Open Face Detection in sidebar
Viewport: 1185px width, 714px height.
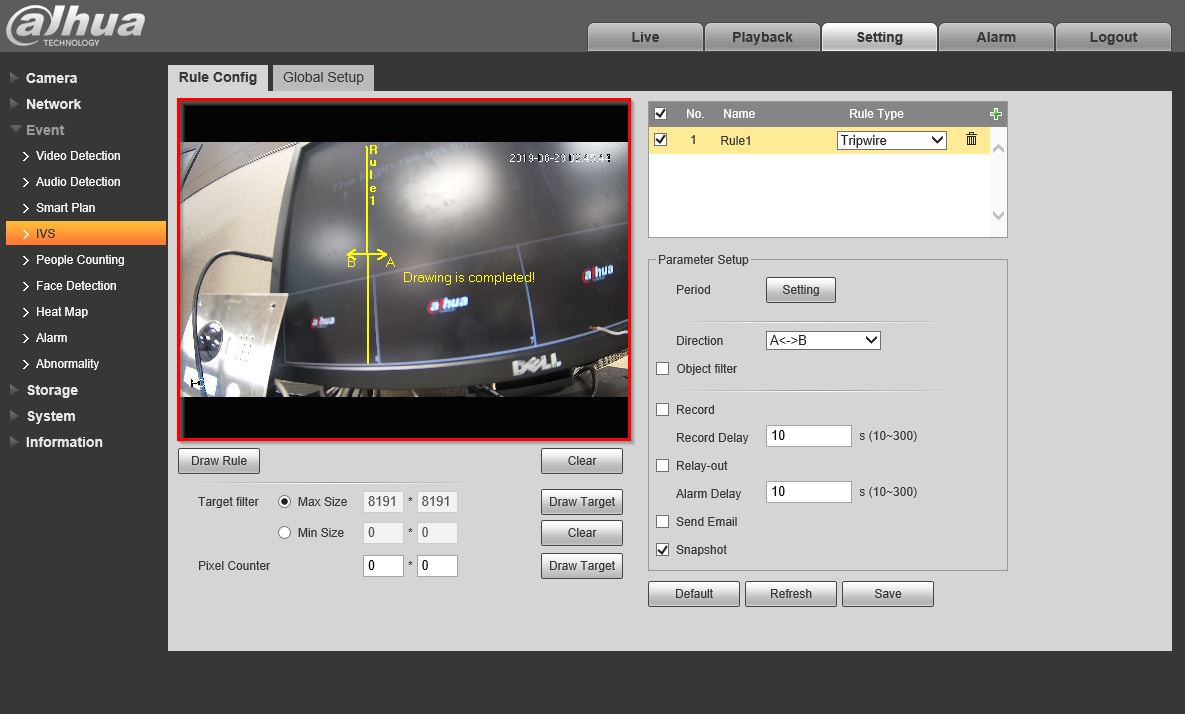point(76,286)
